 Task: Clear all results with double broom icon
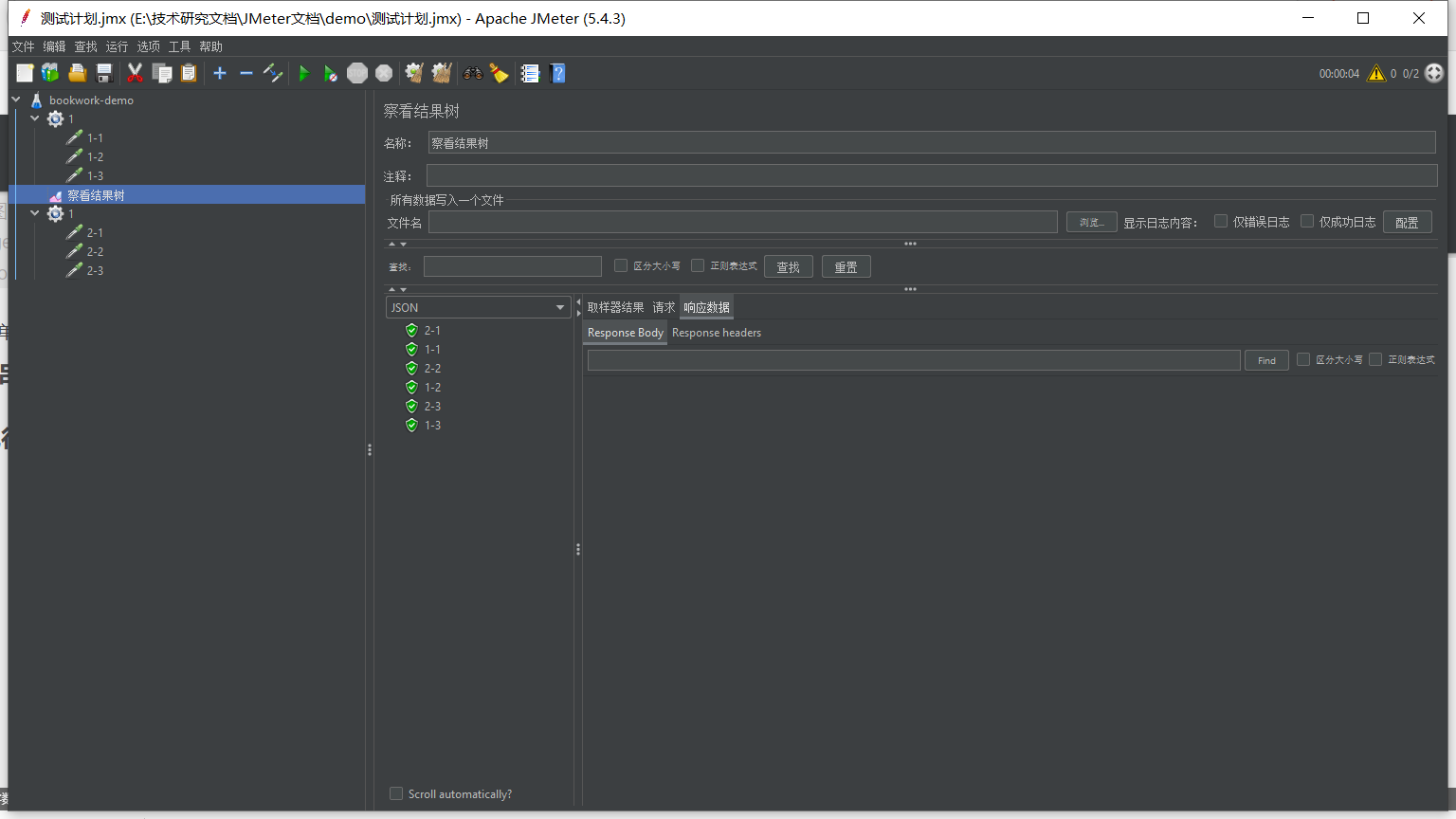click(x=441, y=73)
